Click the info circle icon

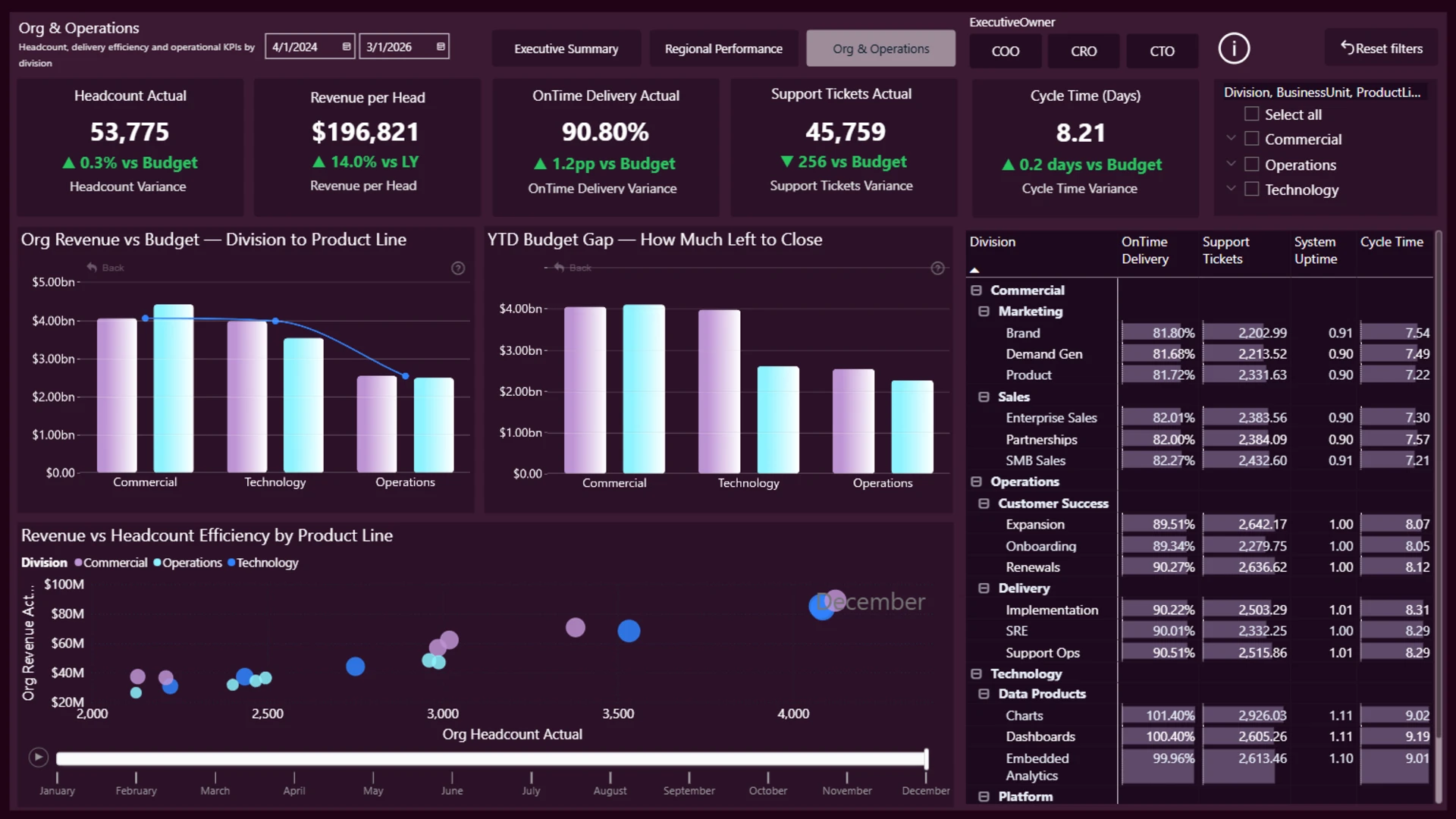(x=1233, y=49)
